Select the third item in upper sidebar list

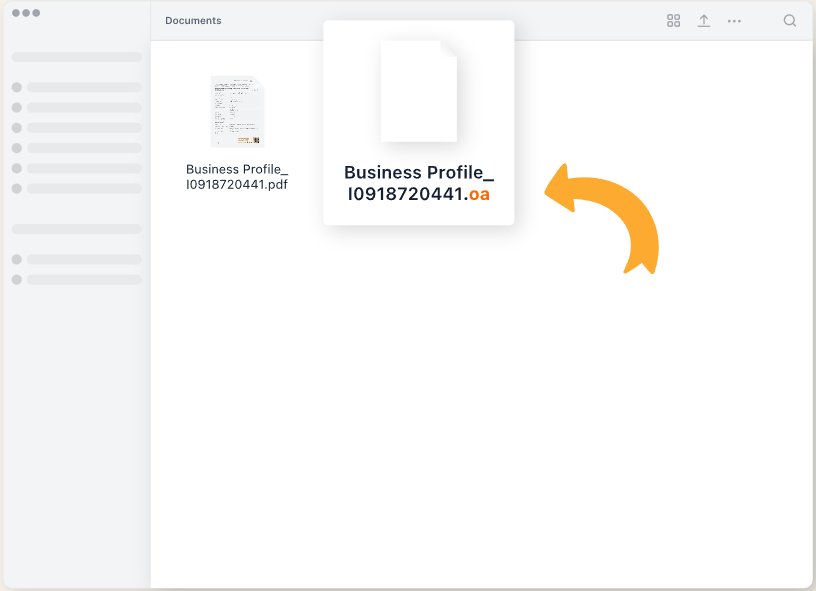pyautogui.click(x=77, y=128)
